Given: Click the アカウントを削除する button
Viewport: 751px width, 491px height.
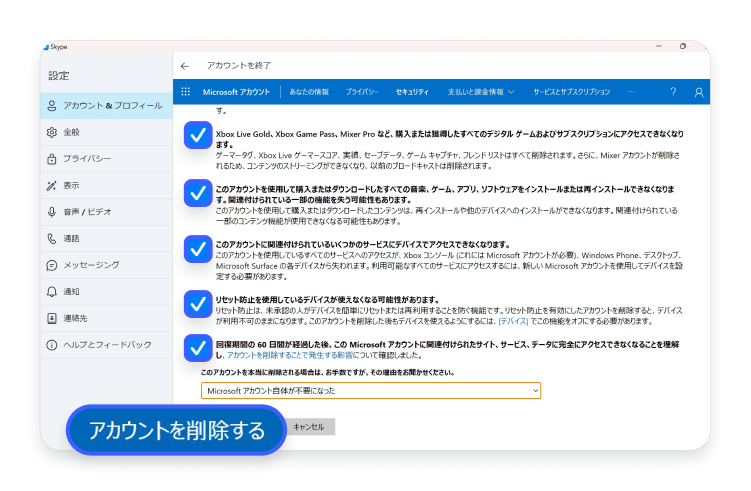Looking at the screenshot, I should pyautogui.click(x=176, y=430).
